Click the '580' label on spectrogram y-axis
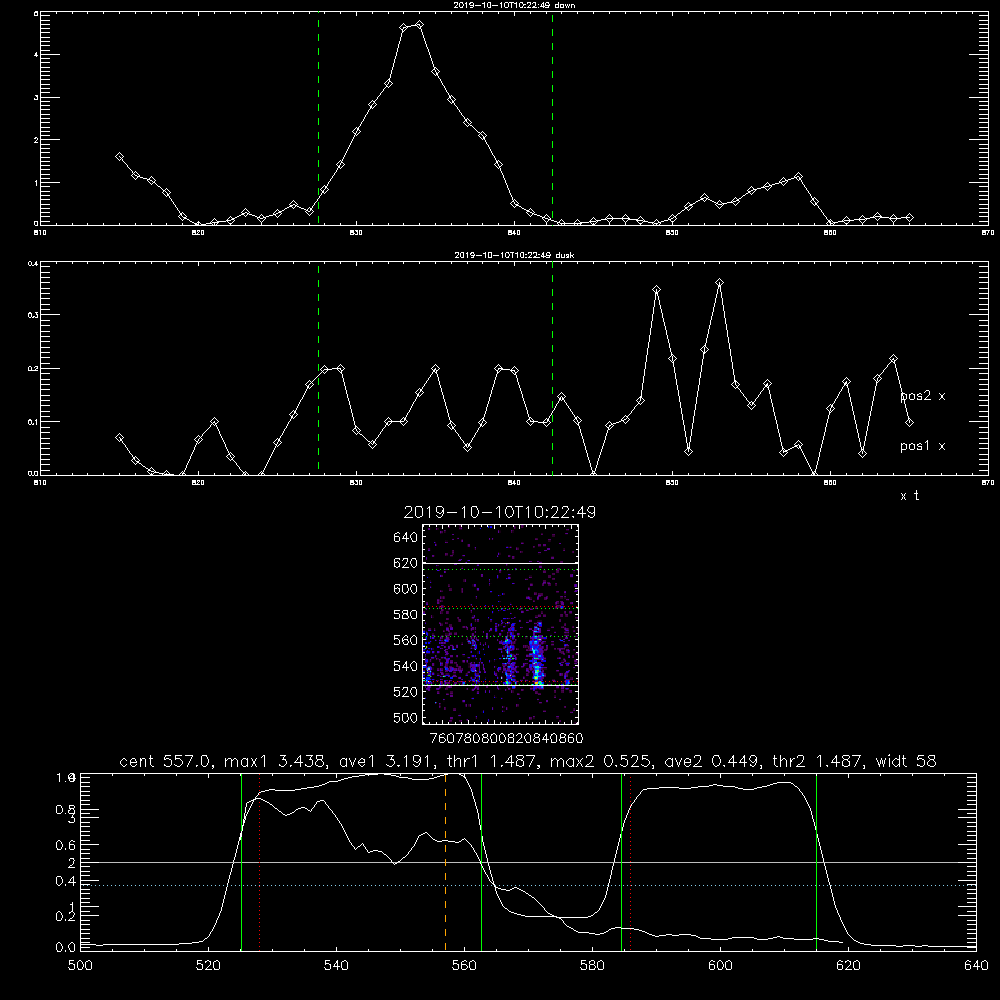Image resolution: width=1000 pixels, height=1000 pixels. tap(406, 614)
